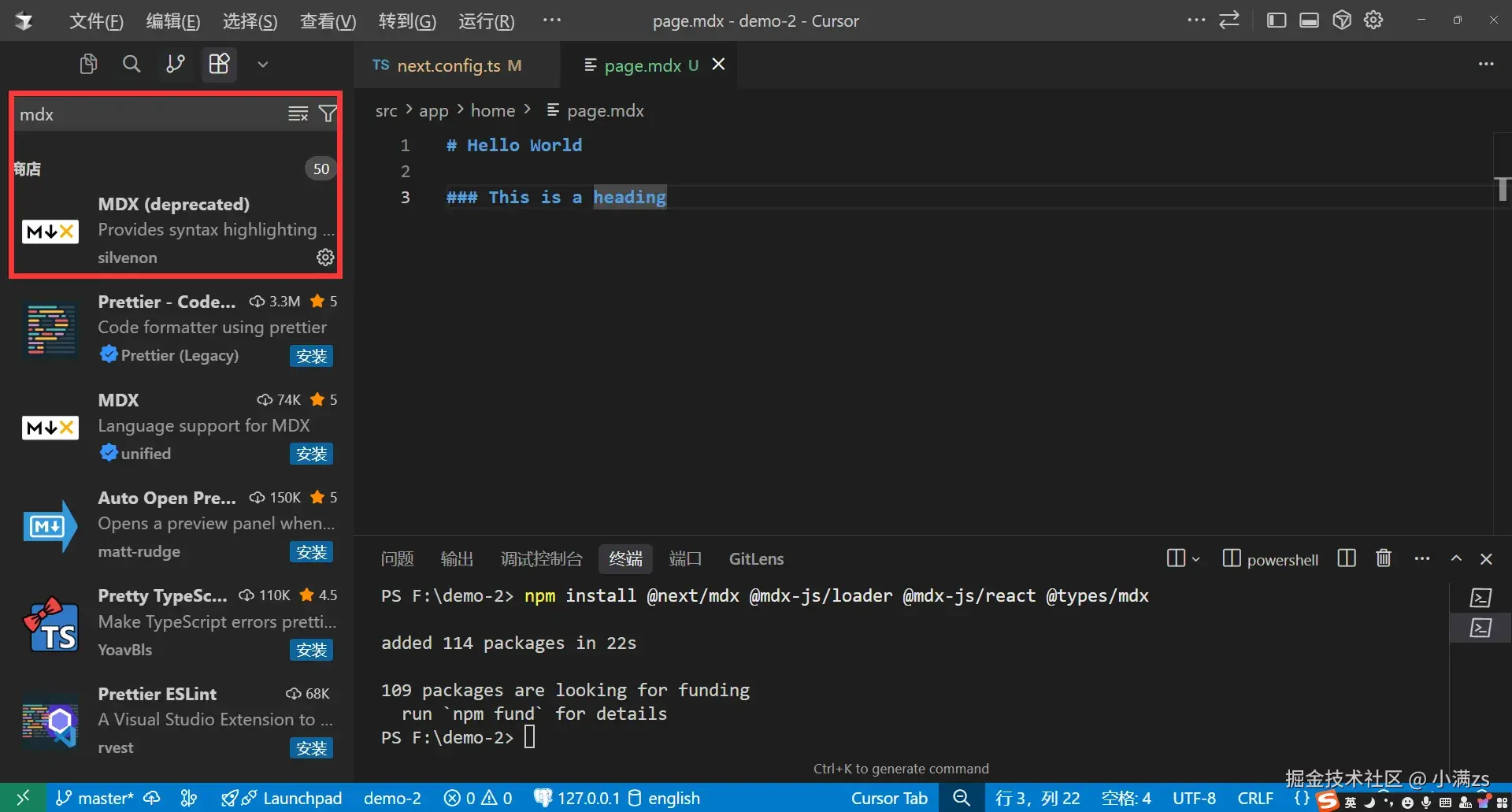Select the src breadcrumb

(x=386, y=111)
